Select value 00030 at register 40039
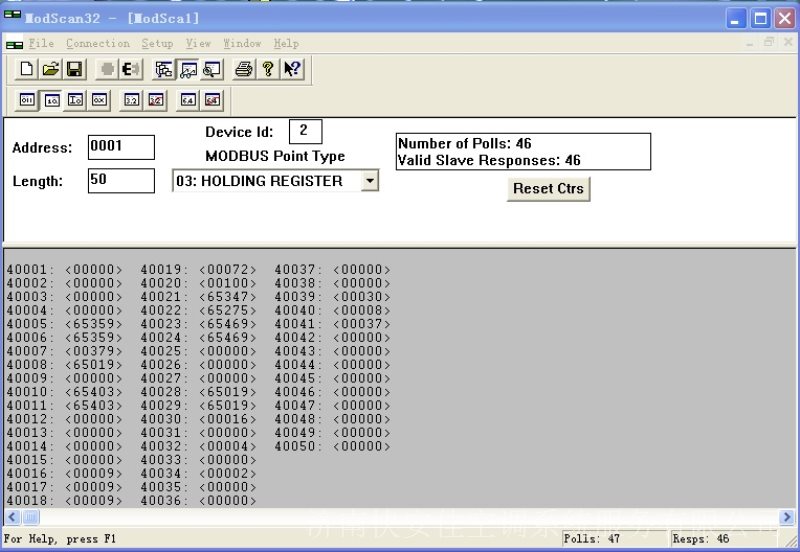 click(x=362, y=297)
